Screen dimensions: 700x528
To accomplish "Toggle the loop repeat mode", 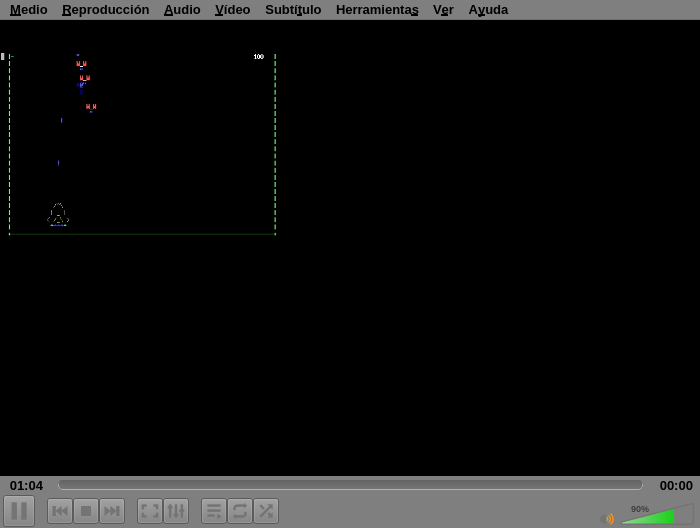I will [x=240, y=511].
